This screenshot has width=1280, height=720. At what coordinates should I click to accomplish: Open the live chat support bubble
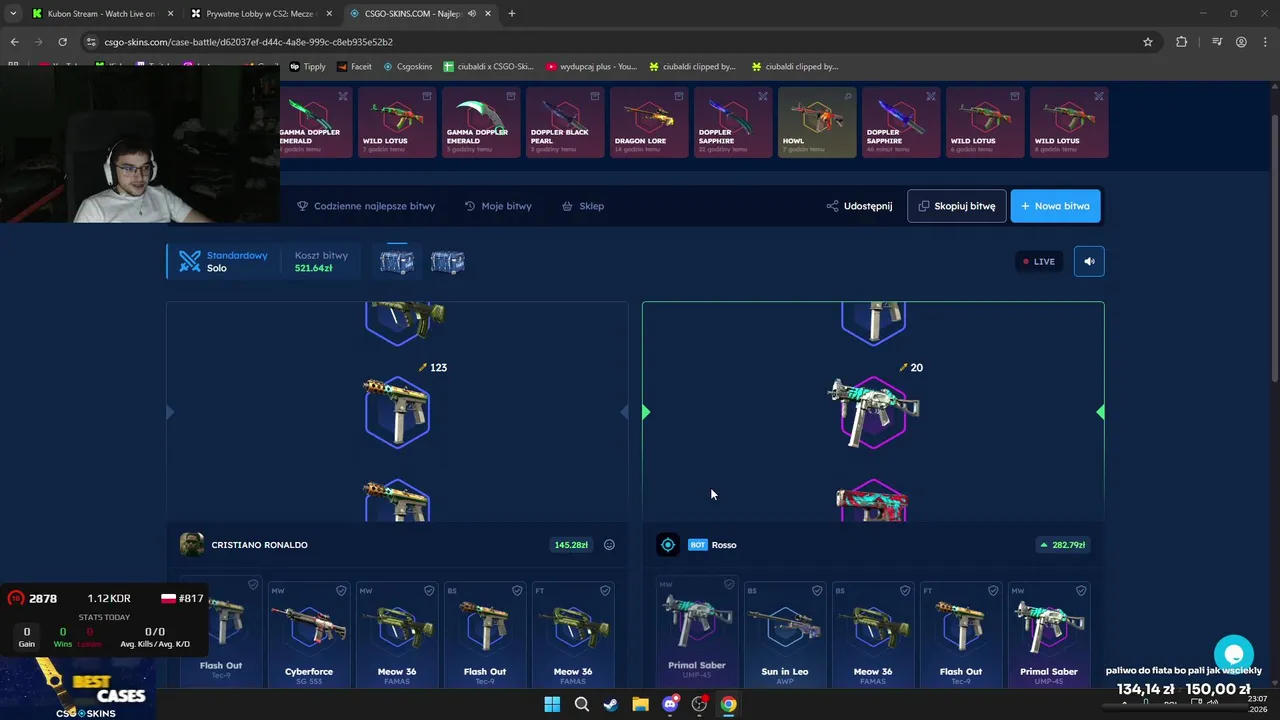point(1234,655)
